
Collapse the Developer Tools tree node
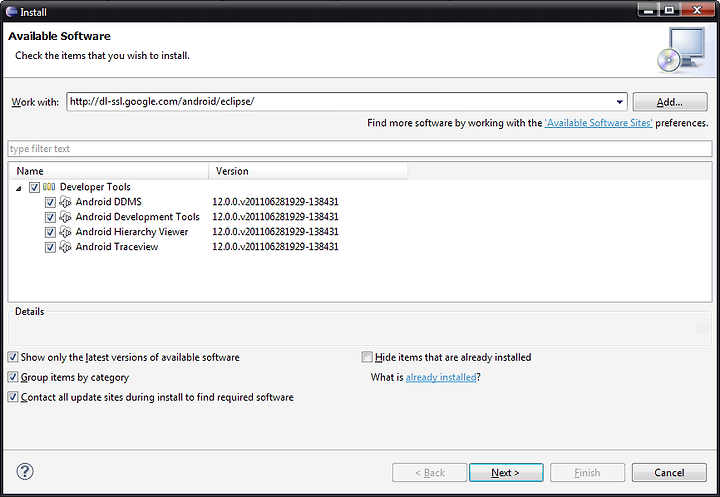click(x=18, y=188)
